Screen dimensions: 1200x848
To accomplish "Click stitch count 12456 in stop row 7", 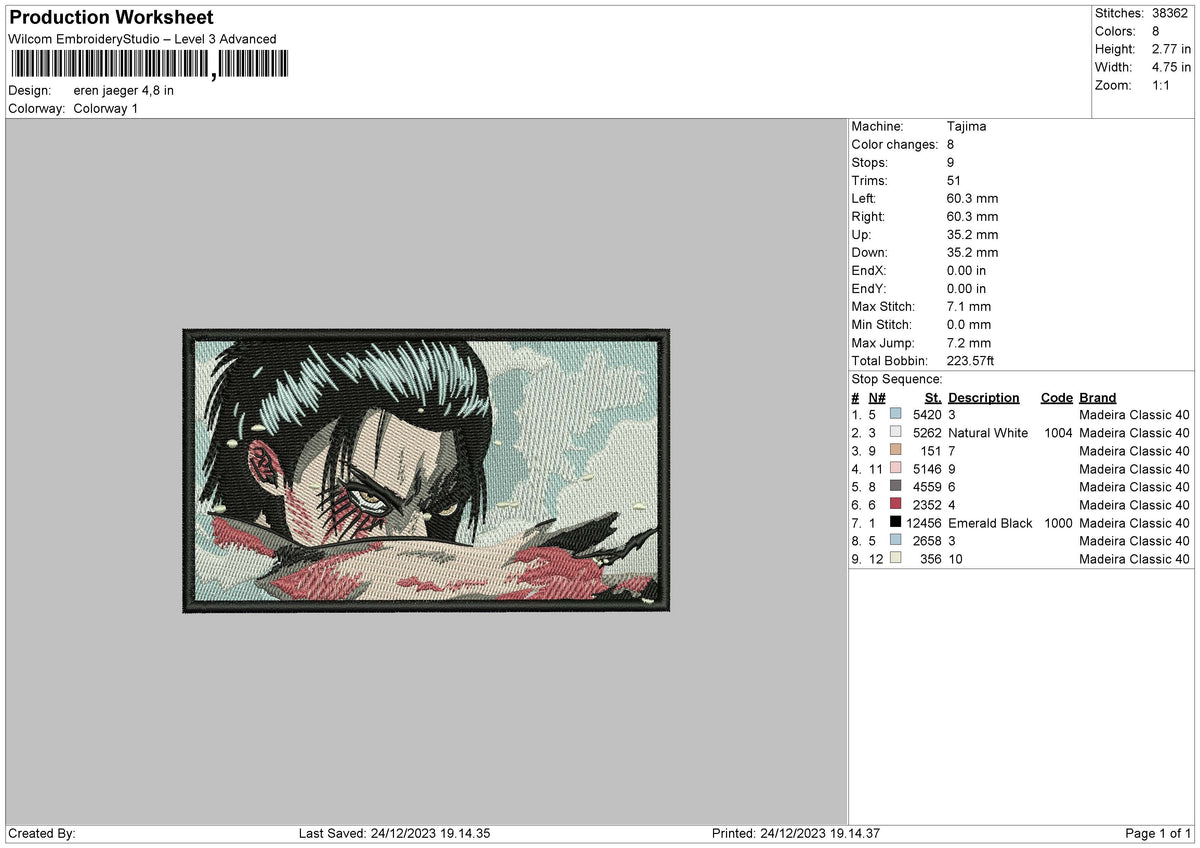I will click(x=924, y=522).
